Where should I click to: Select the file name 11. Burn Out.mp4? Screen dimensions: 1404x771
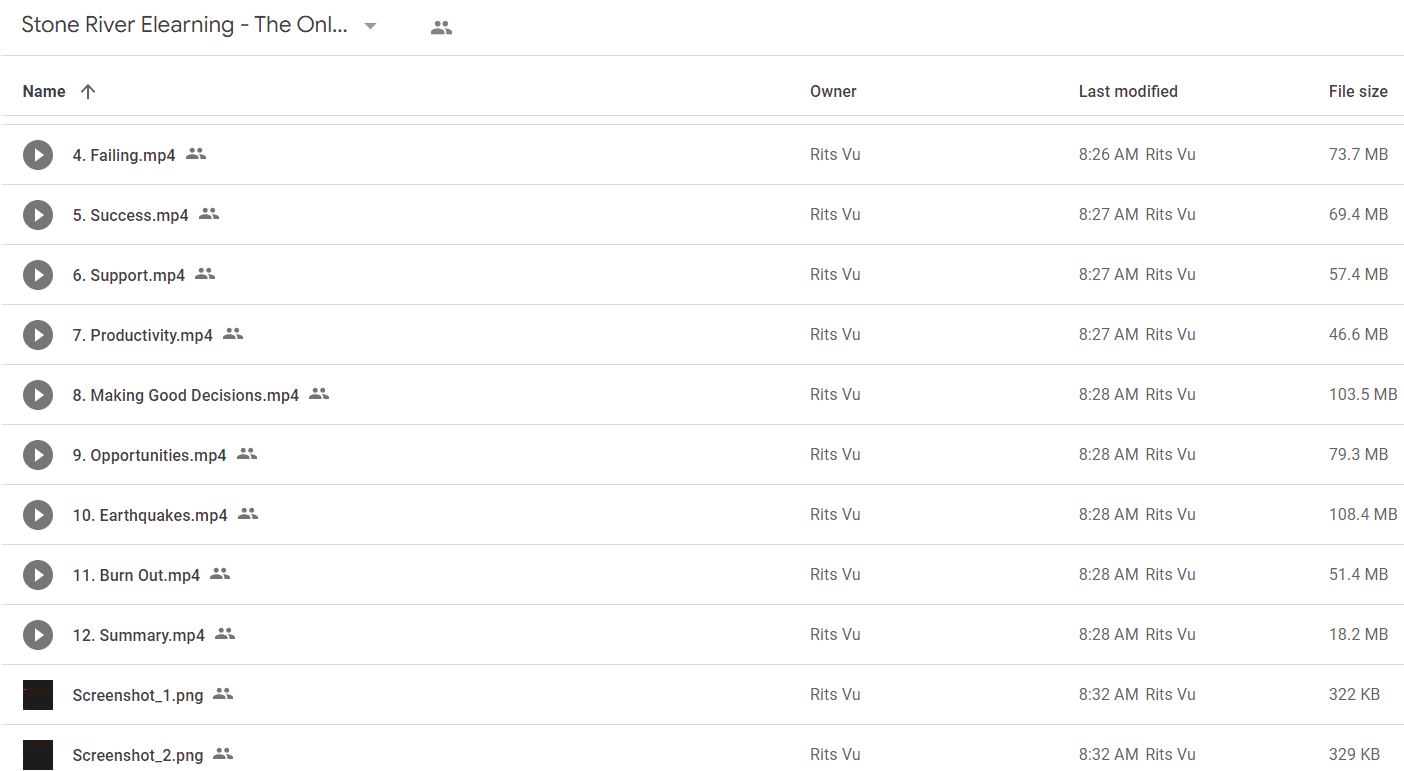pos(136,575)
